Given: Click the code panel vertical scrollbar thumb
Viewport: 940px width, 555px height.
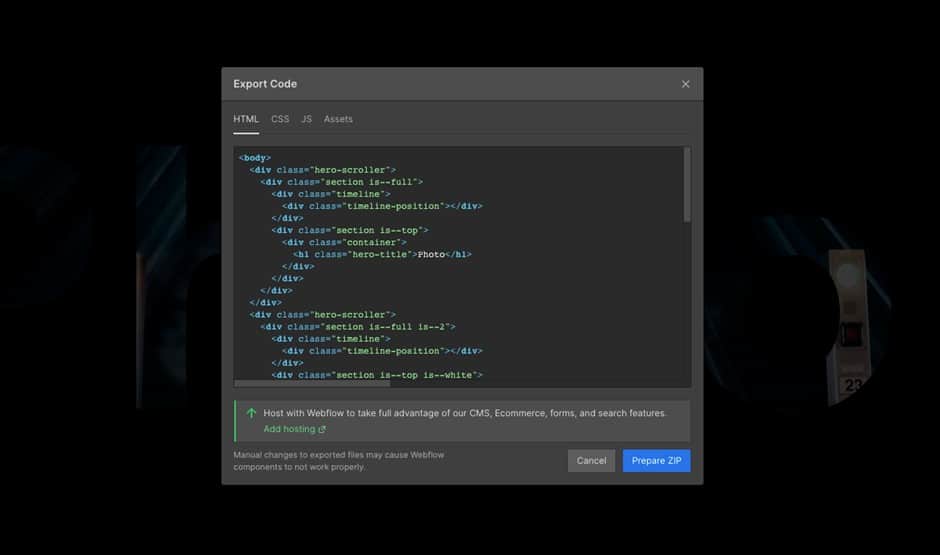Looking at the screenshot, I should pyautogui.click(x=686, y=185).
